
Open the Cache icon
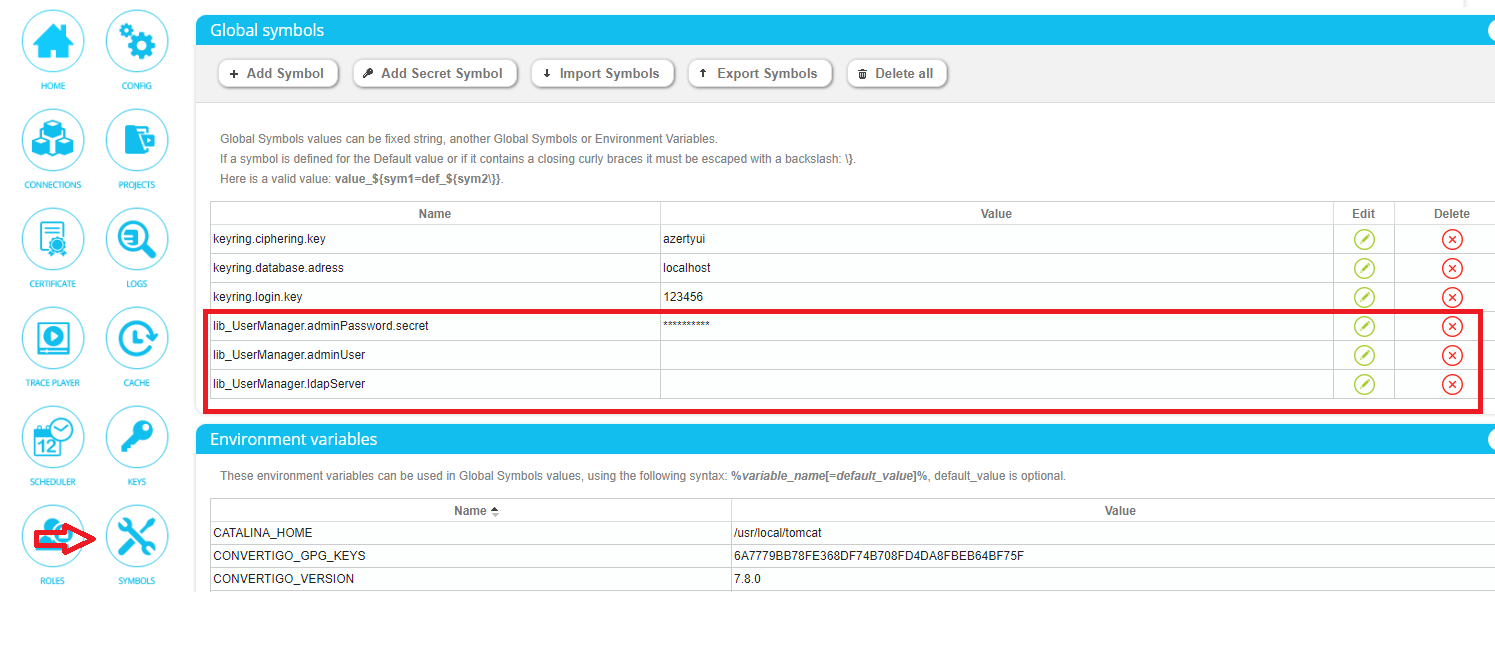tap(137, 339)
